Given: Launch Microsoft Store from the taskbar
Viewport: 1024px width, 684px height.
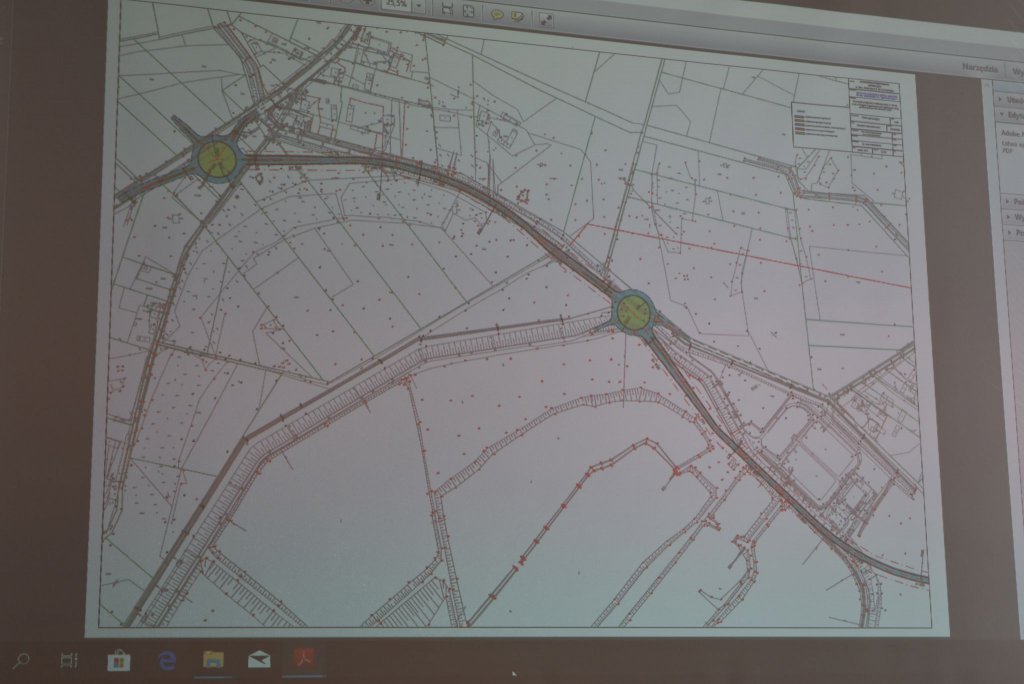Looking at the screenshot, I should [x=118, y=660].
